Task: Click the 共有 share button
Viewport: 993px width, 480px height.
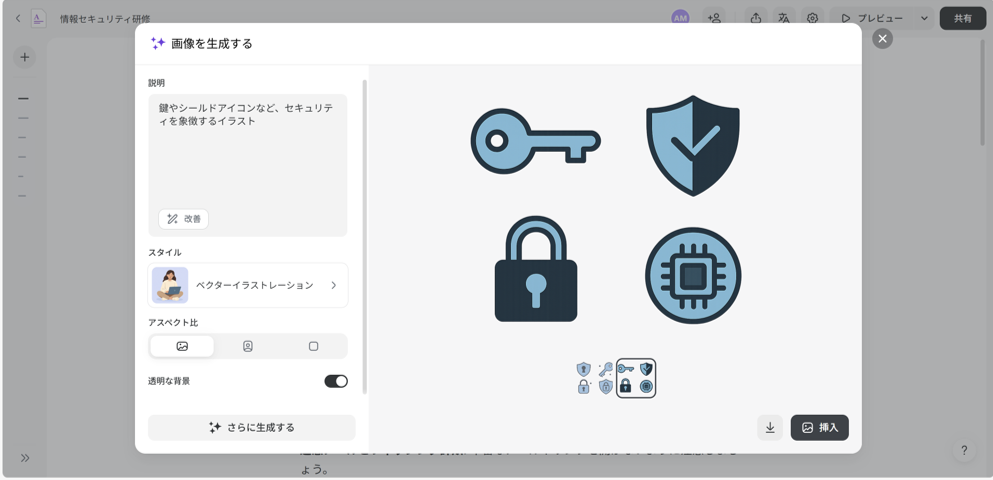Action: [x=963, y=18]
